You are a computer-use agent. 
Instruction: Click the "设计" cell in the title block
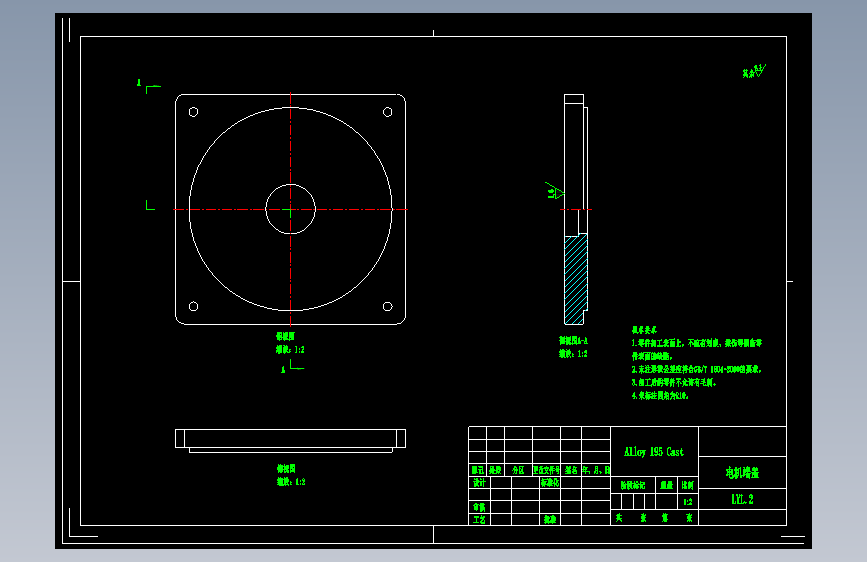pos(479,482)
